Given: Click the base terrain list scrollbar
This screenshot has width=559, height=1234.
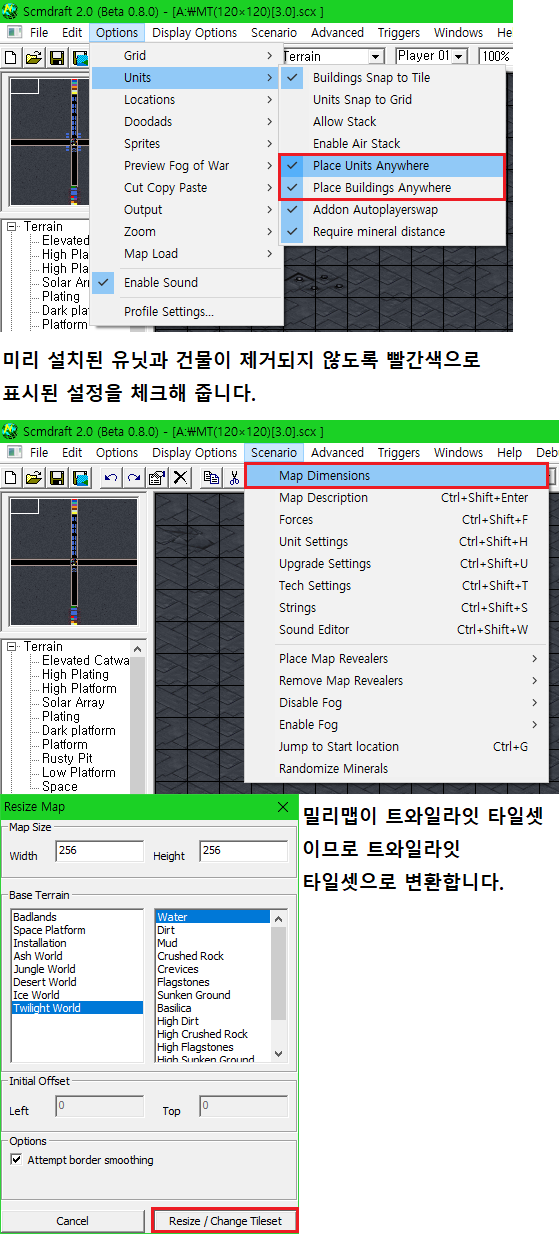Looking at the screenshot, I should tap(279, 986).
